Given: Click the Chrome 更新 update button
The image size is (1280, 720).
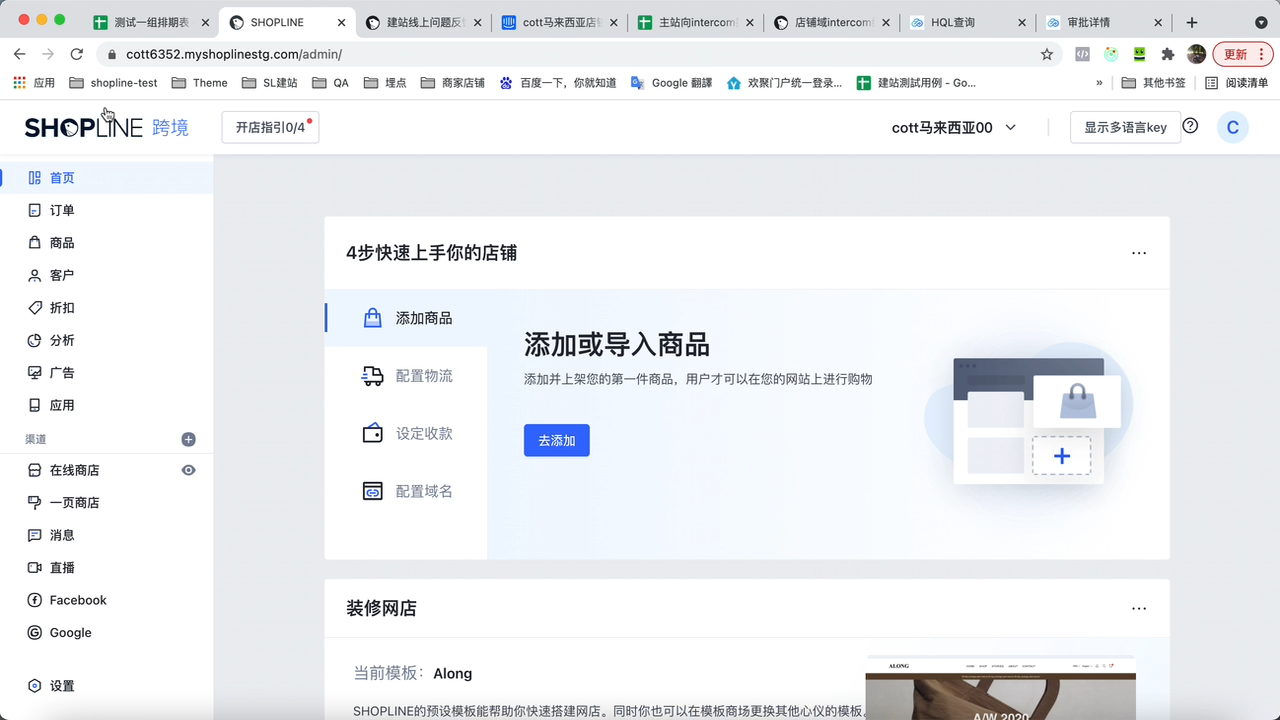Looking at the screenshot, I should (x=1243, y=54).
